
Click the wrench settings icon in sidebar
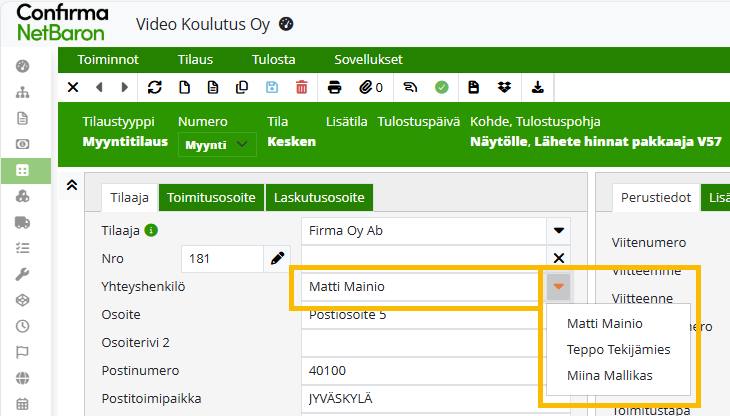(23, 274)
